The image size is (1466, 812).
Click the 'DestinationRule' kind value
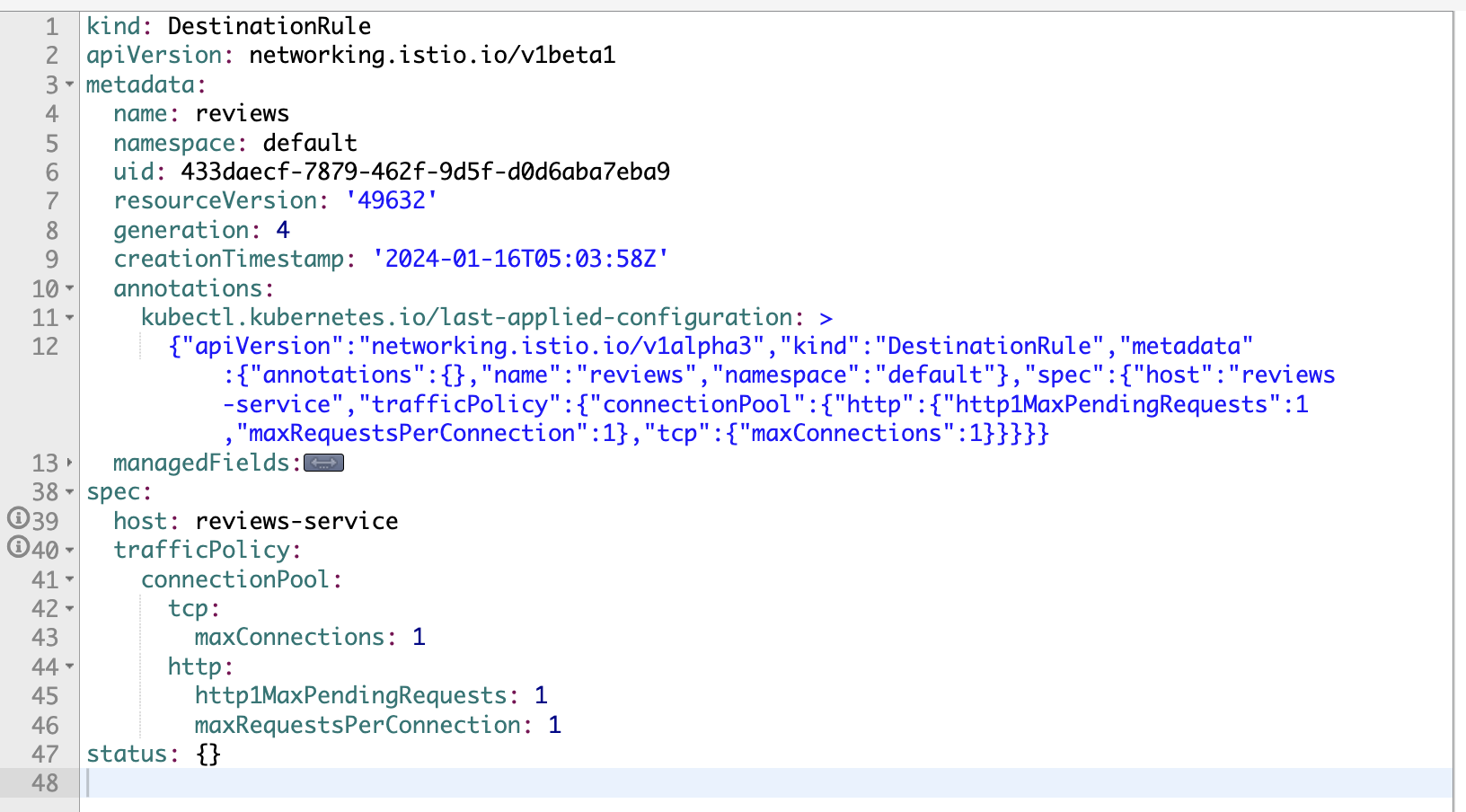[x=269, y=26]
